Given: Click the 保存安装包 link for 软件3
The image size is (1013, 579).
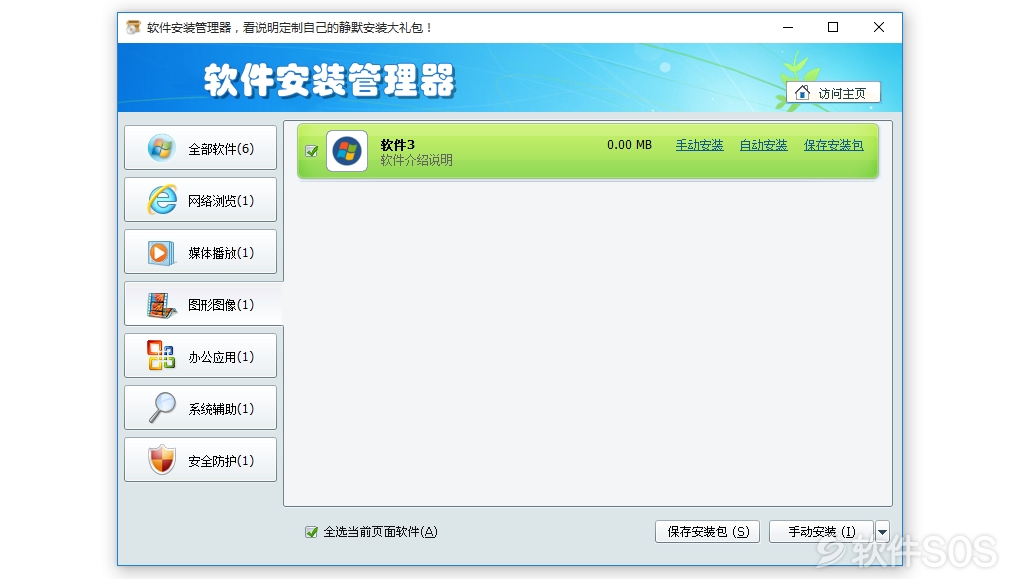Looking at the screenshot, I should click(833, 145).
